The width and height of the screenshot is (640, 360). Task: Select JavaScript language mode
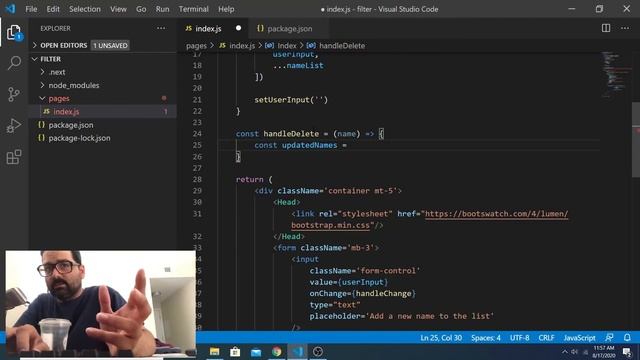(579, 338)
